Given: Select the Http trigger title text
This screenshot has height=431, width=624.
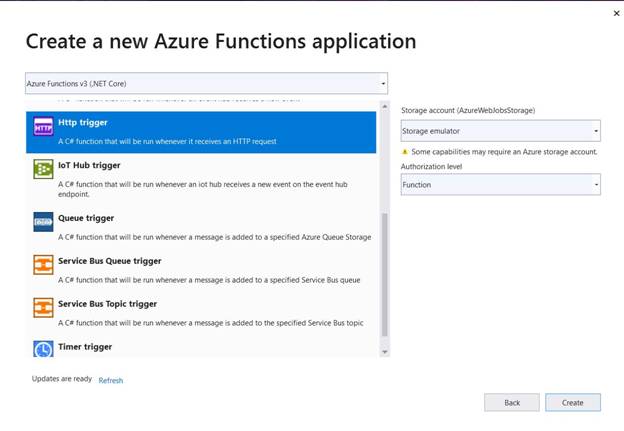Looking at the screenshot, I should (83, 123).
